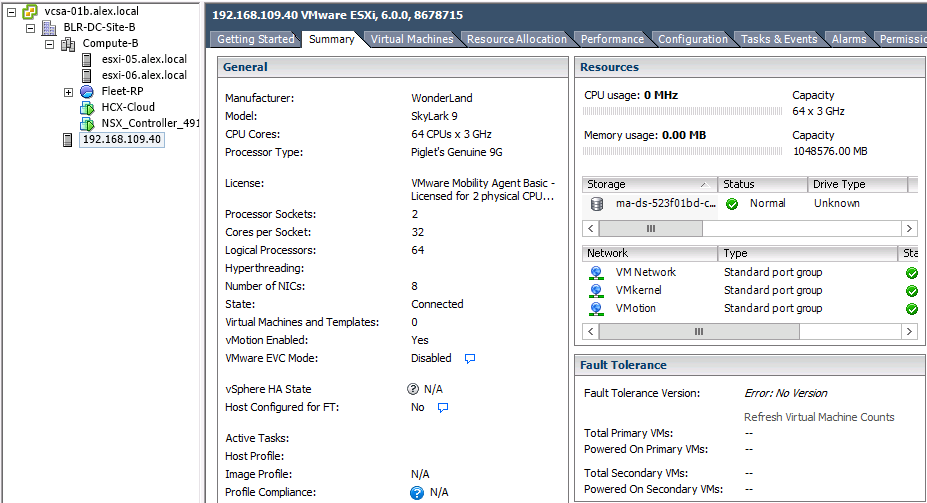Click the Host Configured for FT info bubble
This screenshot has width=927, height=503.
click(442, 407)
